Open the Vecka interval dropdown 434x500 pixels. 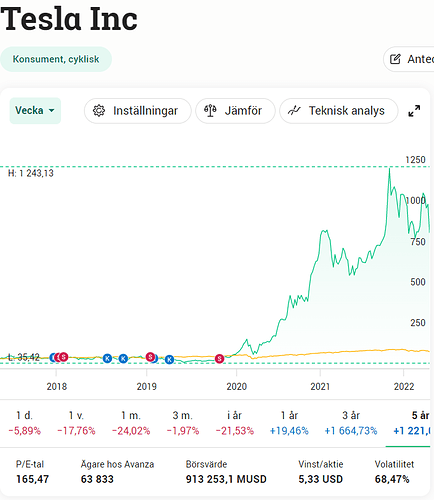coord(35,111)
